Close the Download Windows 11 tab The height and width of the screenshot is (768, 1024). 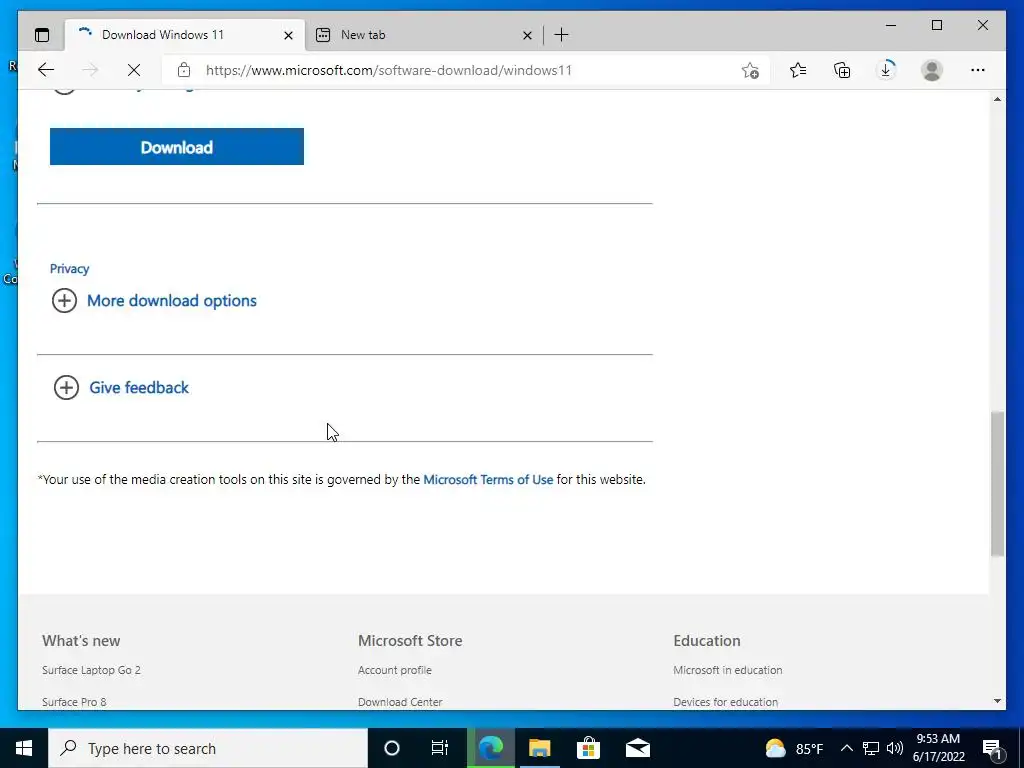(288, 35)
